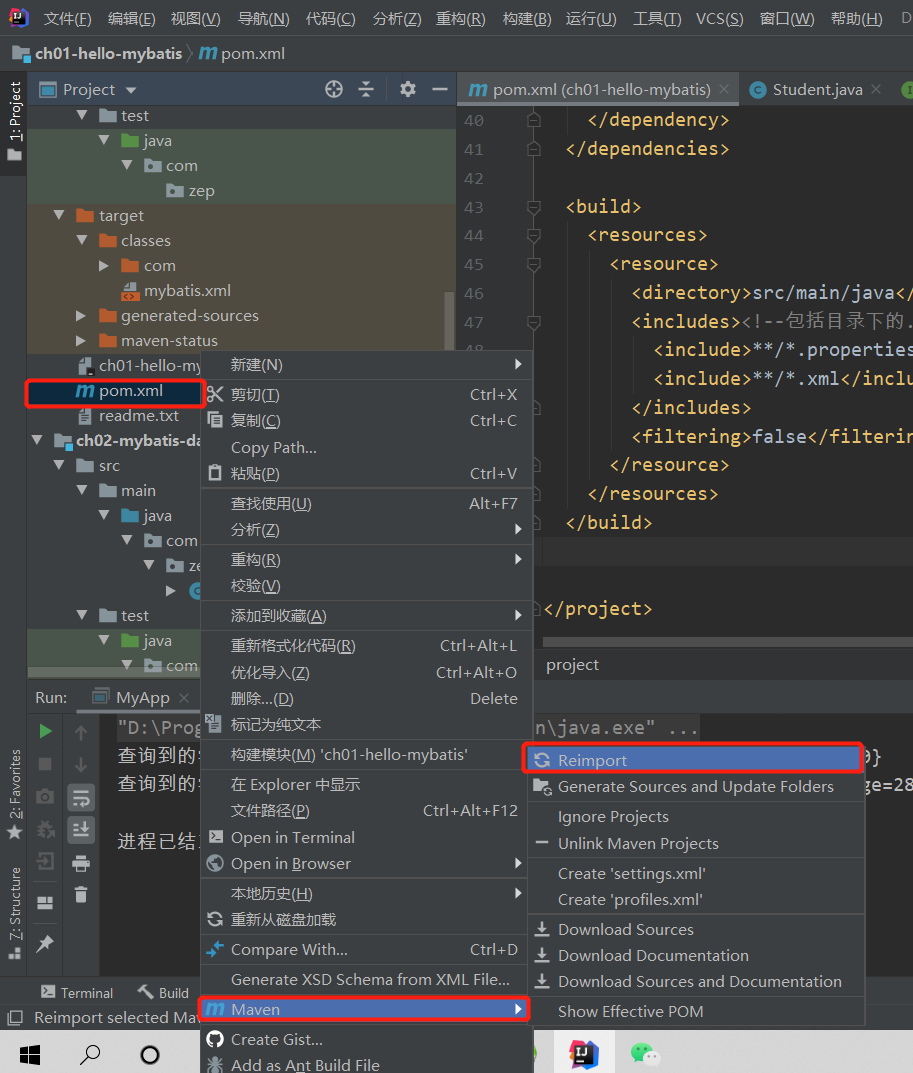
Task: Click the project breadcrumb below the editor
Action: (572, 664)
